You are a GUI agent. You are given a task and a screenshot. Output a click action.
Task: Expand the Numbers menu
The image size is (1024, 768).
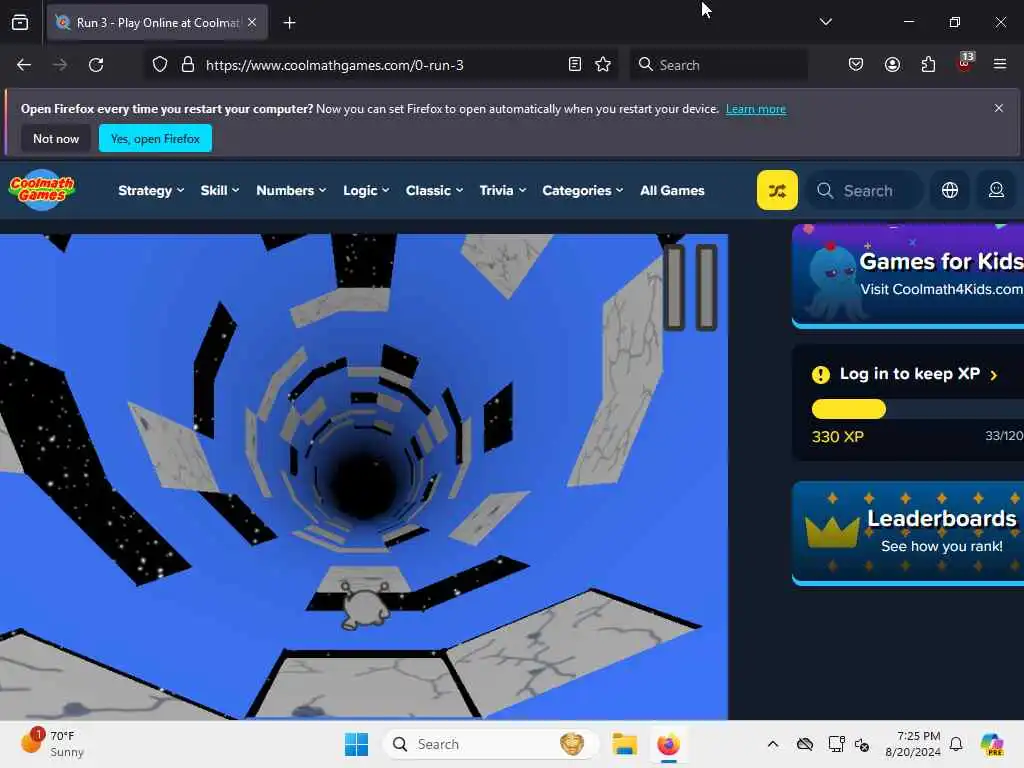[291, 190]
